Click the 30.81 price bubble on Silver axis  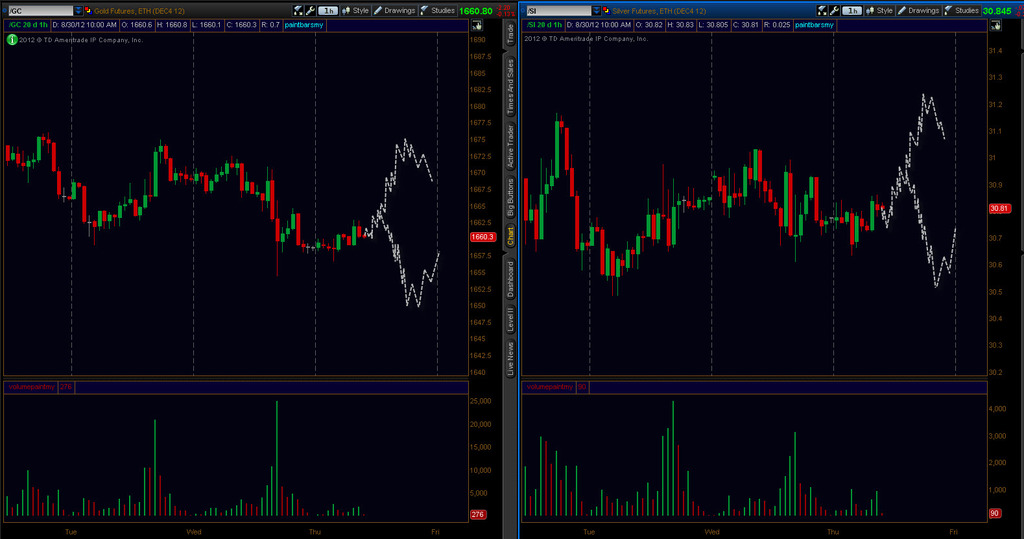(x=999, y=208)
